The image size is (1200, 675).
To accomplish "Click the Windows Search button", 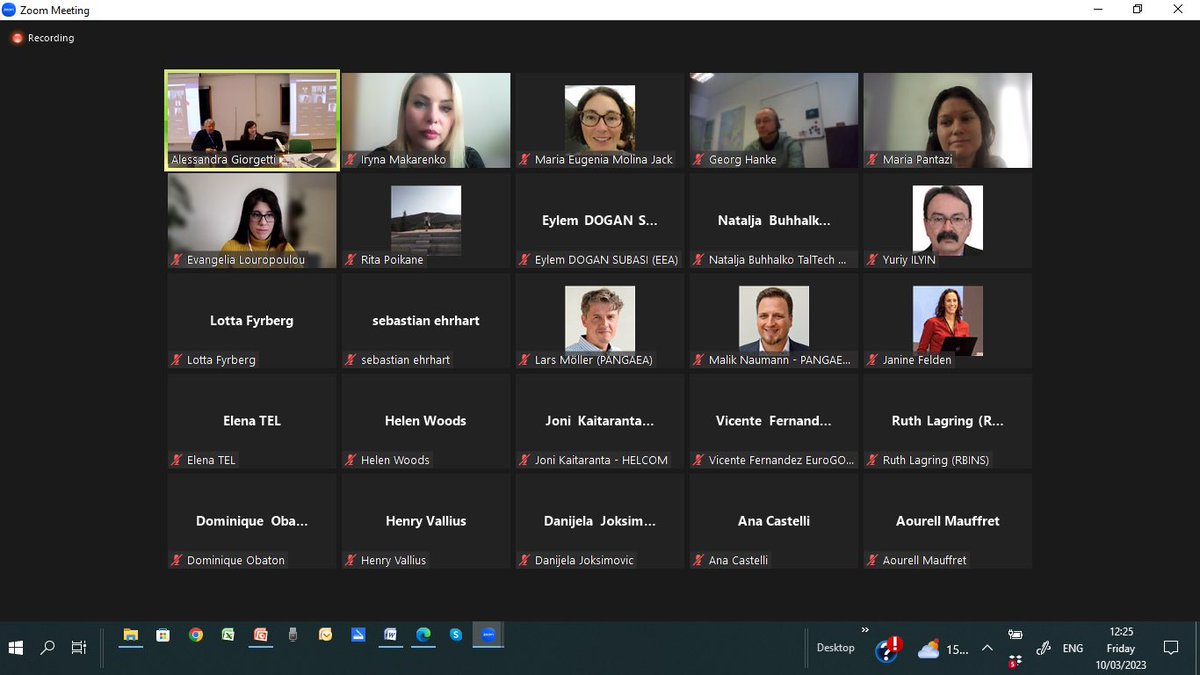I will 47,648.
